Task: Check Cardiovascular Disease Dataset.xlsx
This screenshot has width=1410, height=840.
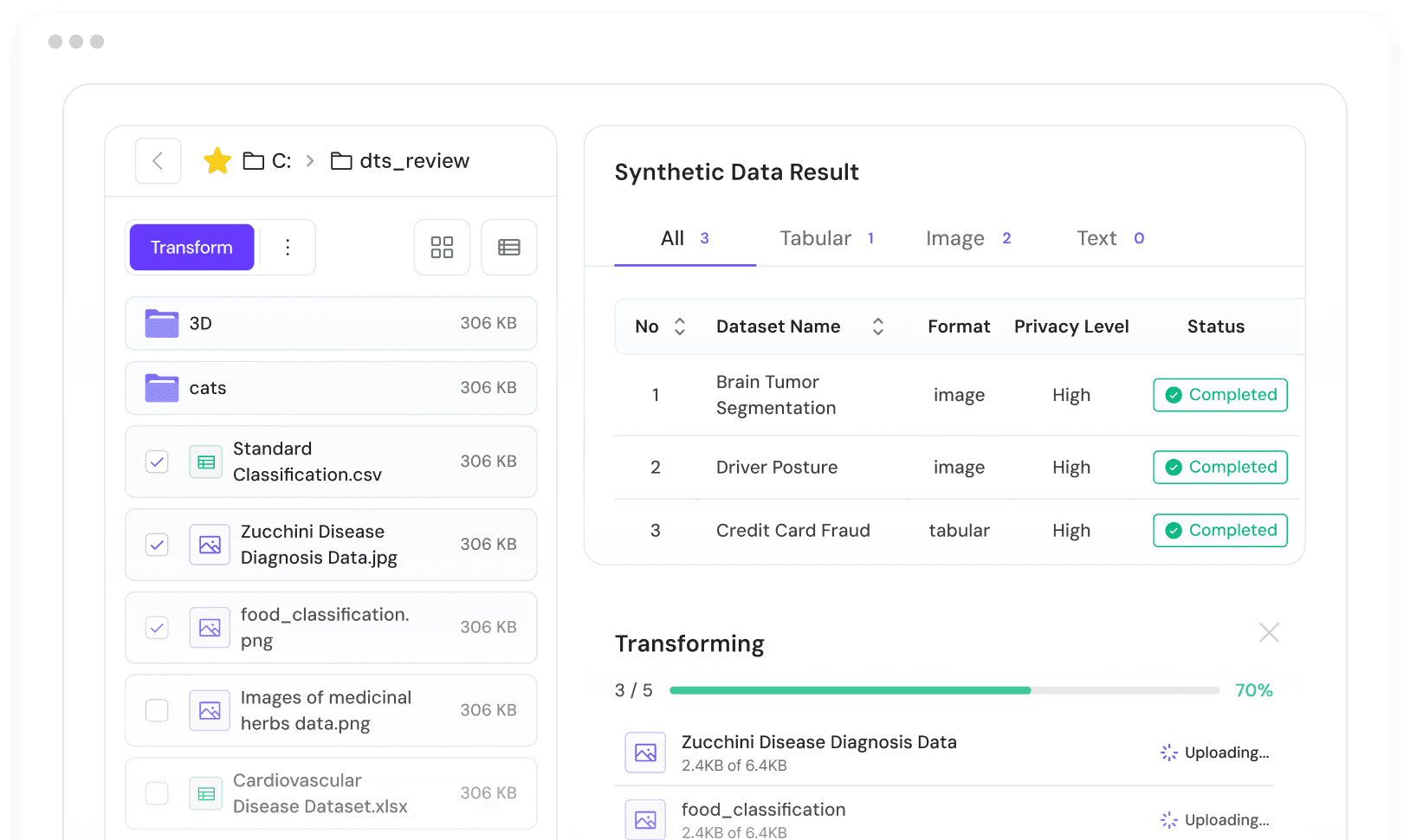Action: click(157, 792)
